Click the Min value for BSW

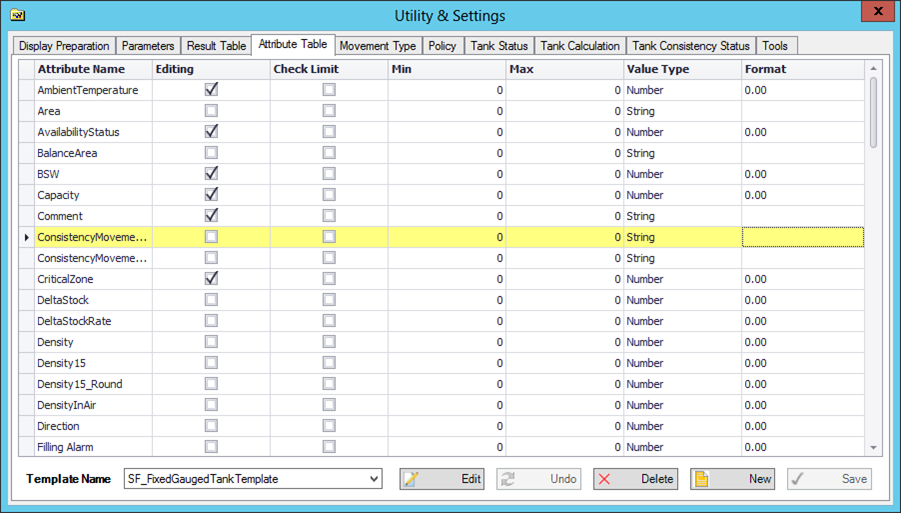447,173
